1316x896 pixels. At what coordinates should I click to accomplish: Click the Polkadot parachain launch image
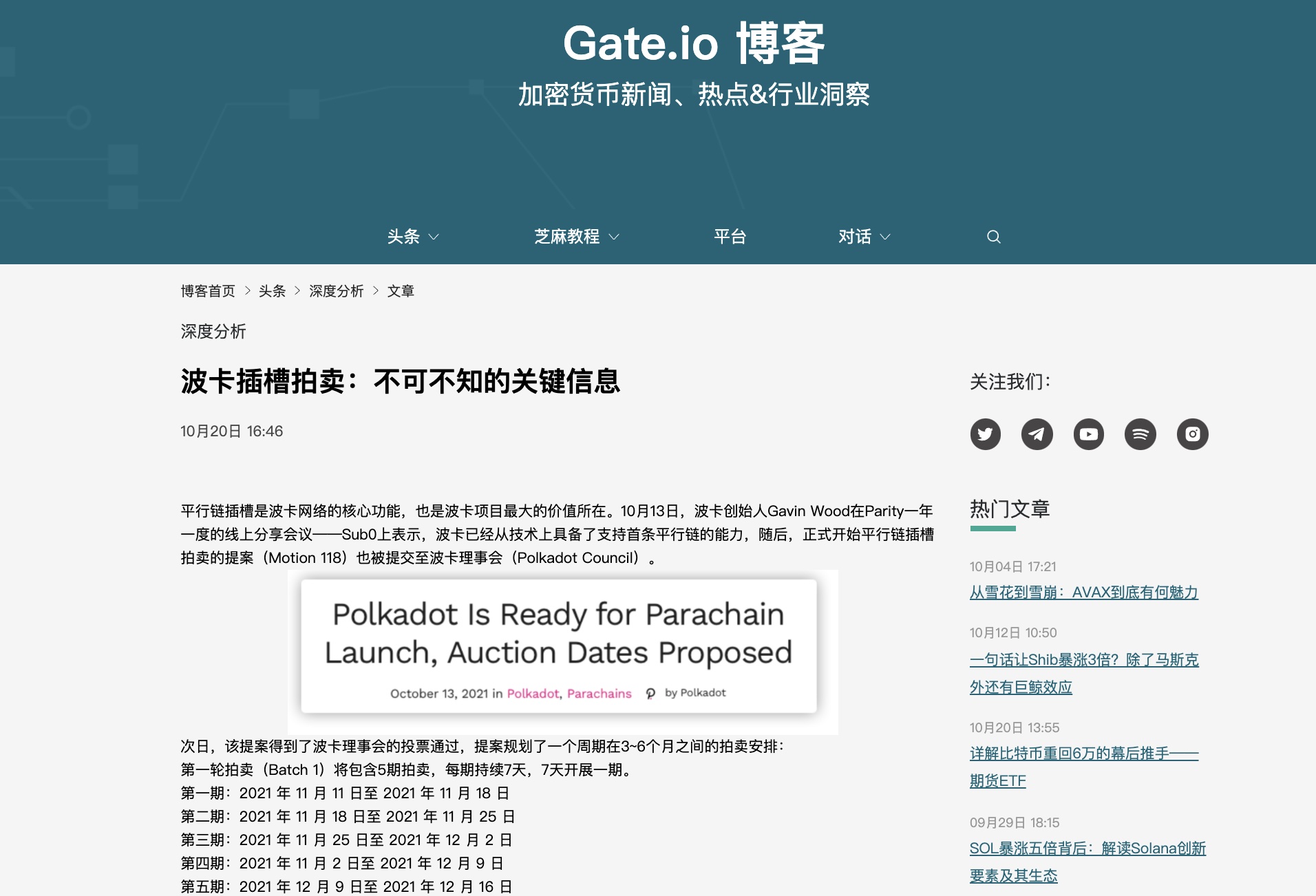[562, 652]
